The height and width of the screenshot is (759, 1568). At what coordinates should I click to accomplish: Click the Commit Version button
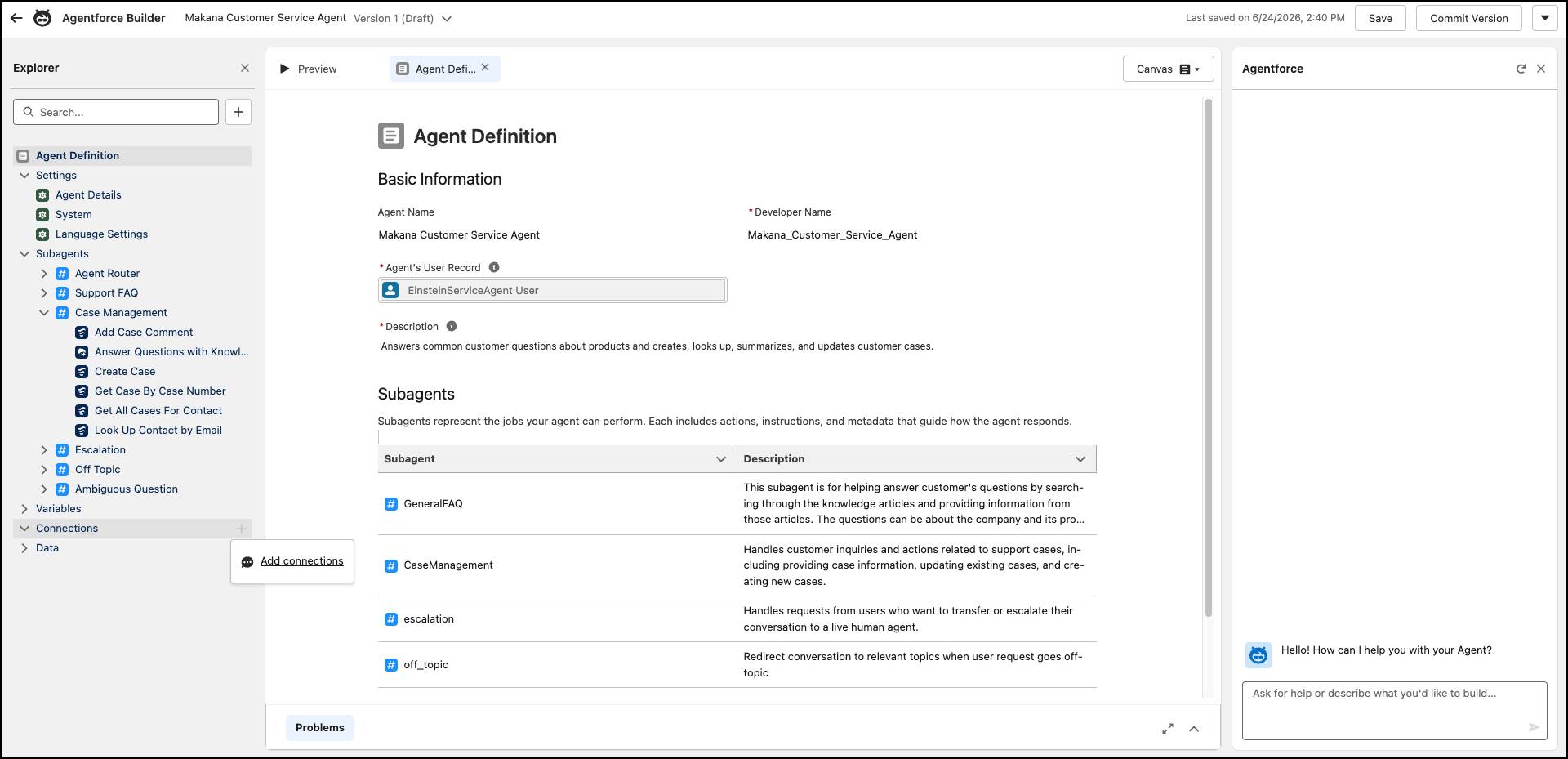(x=1468, y=18)
